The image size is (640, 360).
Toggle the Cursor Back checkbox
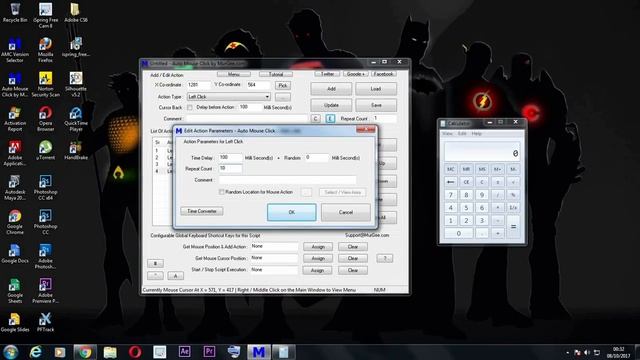190,107
